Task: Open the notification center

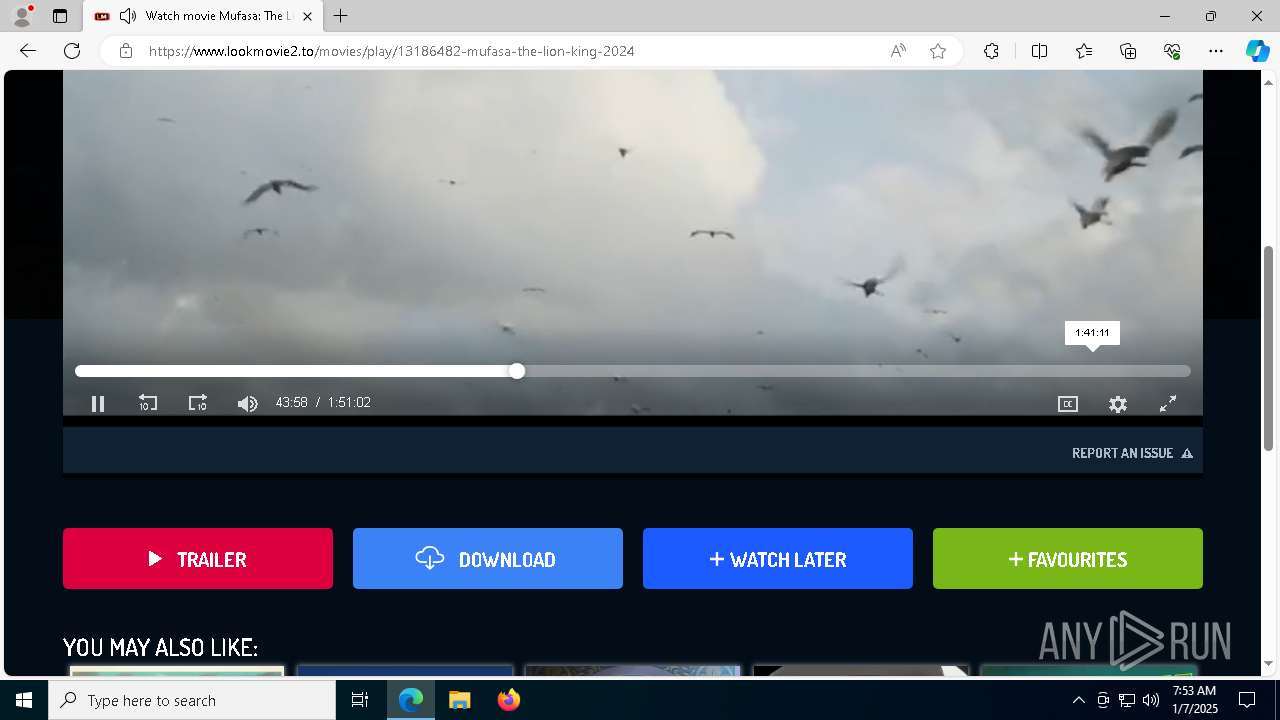Action: 1247,700
